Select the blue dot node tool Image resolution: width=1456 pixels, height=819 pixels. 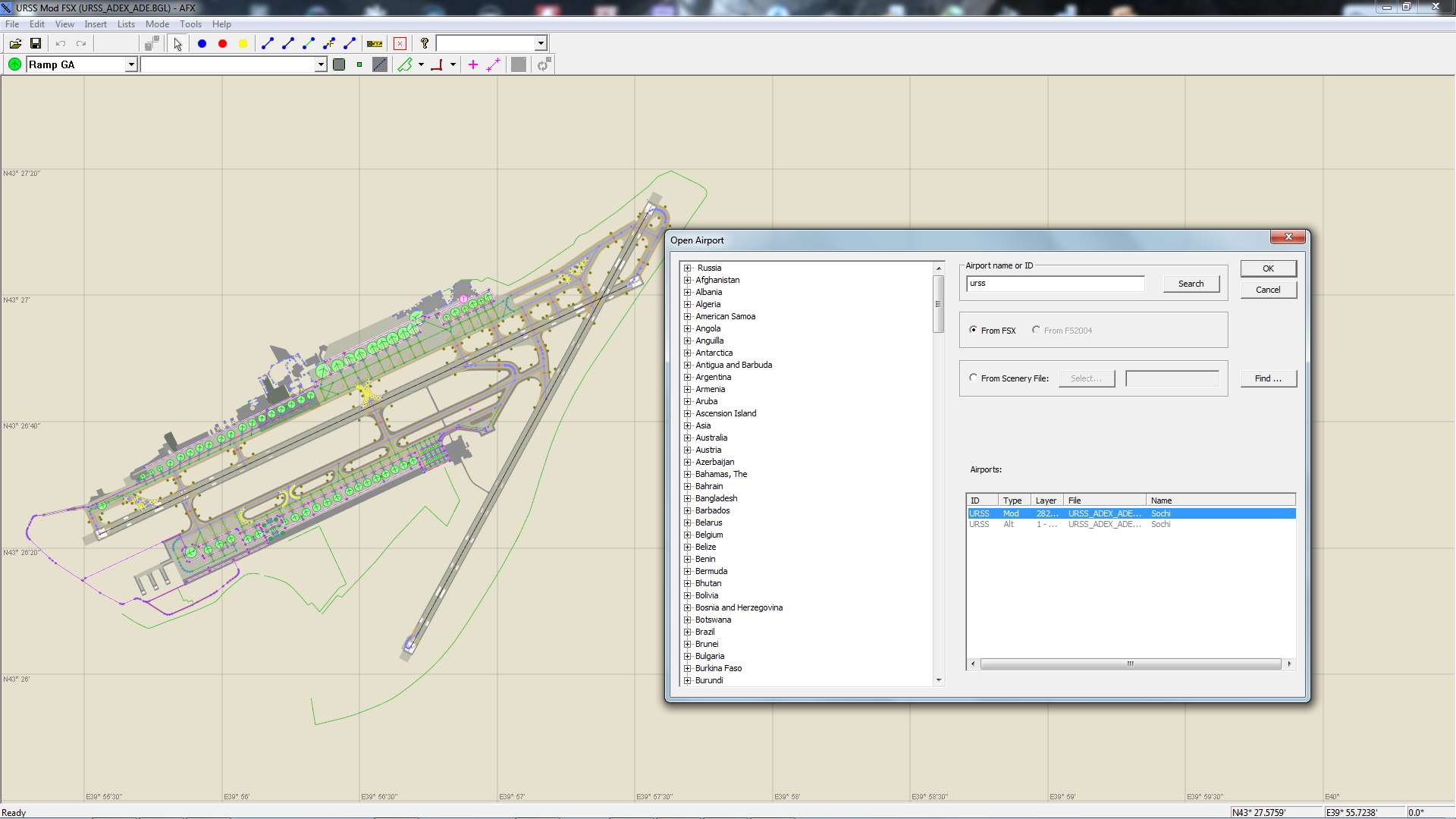(x=202, y=44)
